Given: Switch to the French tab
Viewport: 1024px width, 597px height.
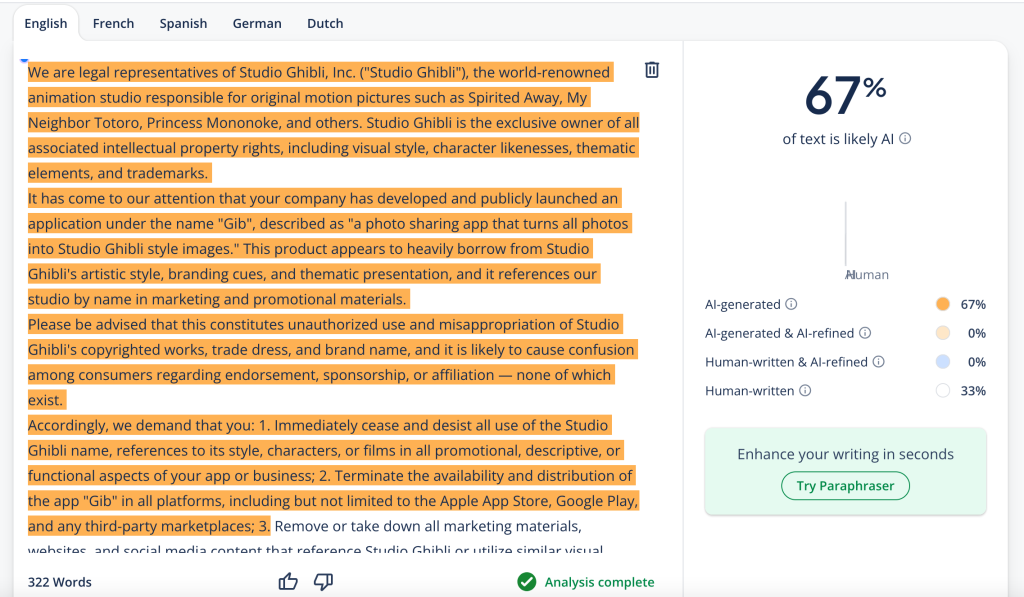Looking at the screenshot, I should [113, 23].
